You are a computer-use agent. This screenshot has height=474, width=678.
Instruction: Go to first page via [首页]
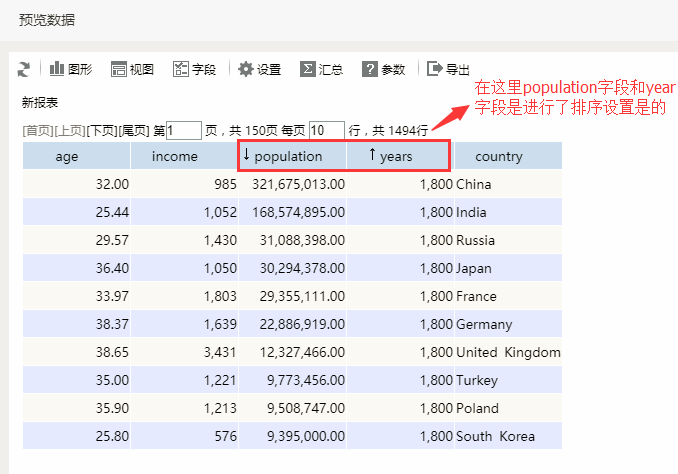coord(38,131)
